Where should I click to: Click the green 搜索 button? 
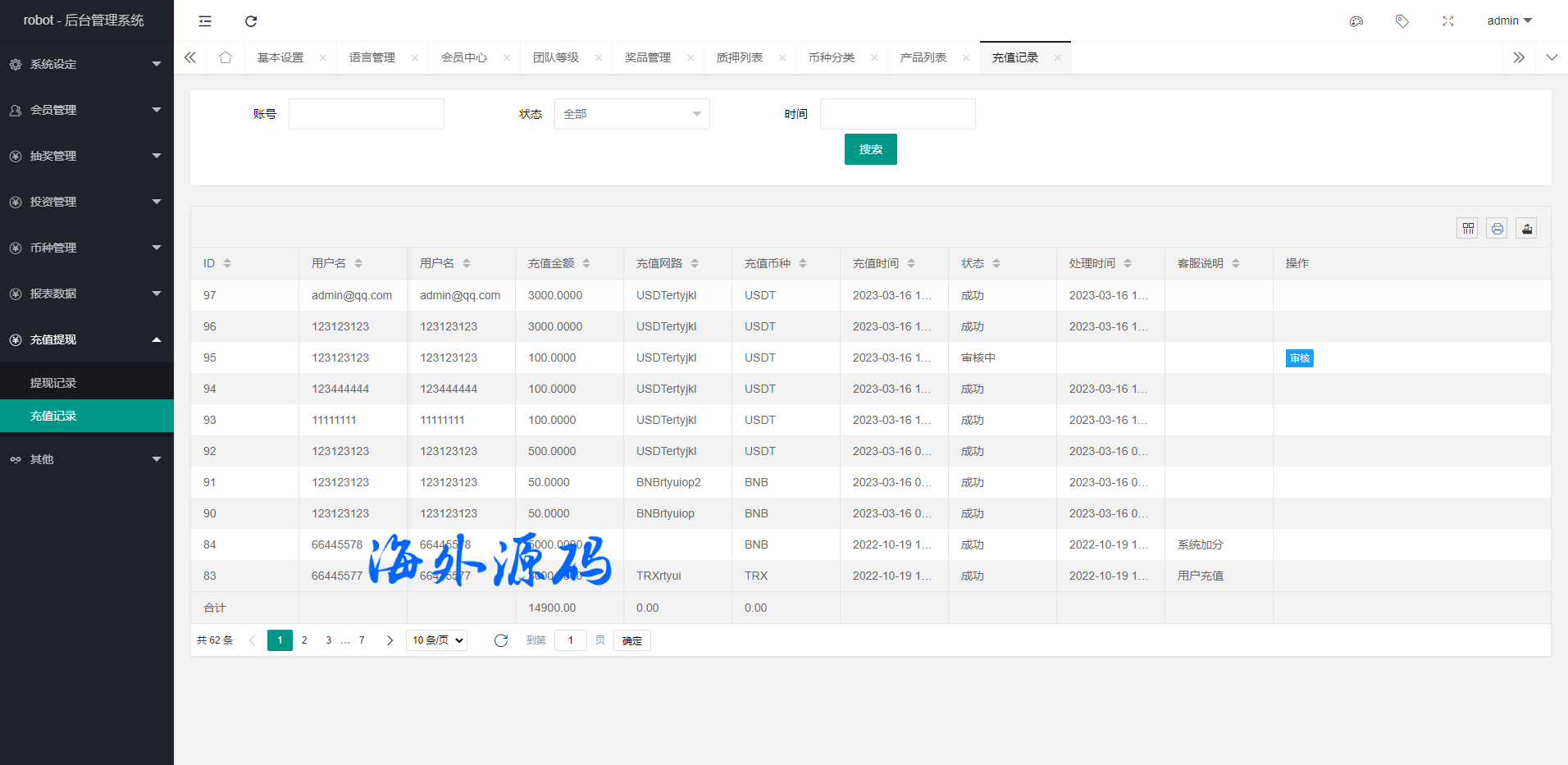[870, 149]
